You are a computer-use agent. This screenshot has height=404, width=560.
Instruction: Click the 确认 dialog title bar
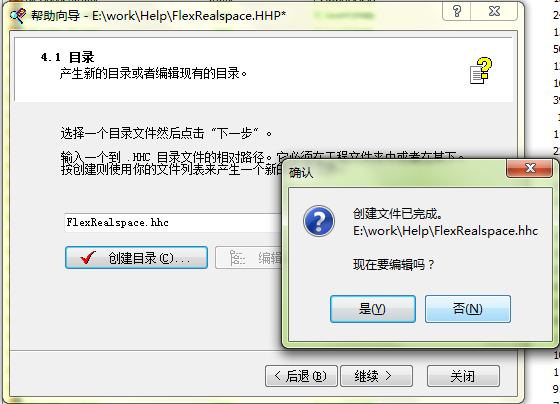tap(395, 173)
